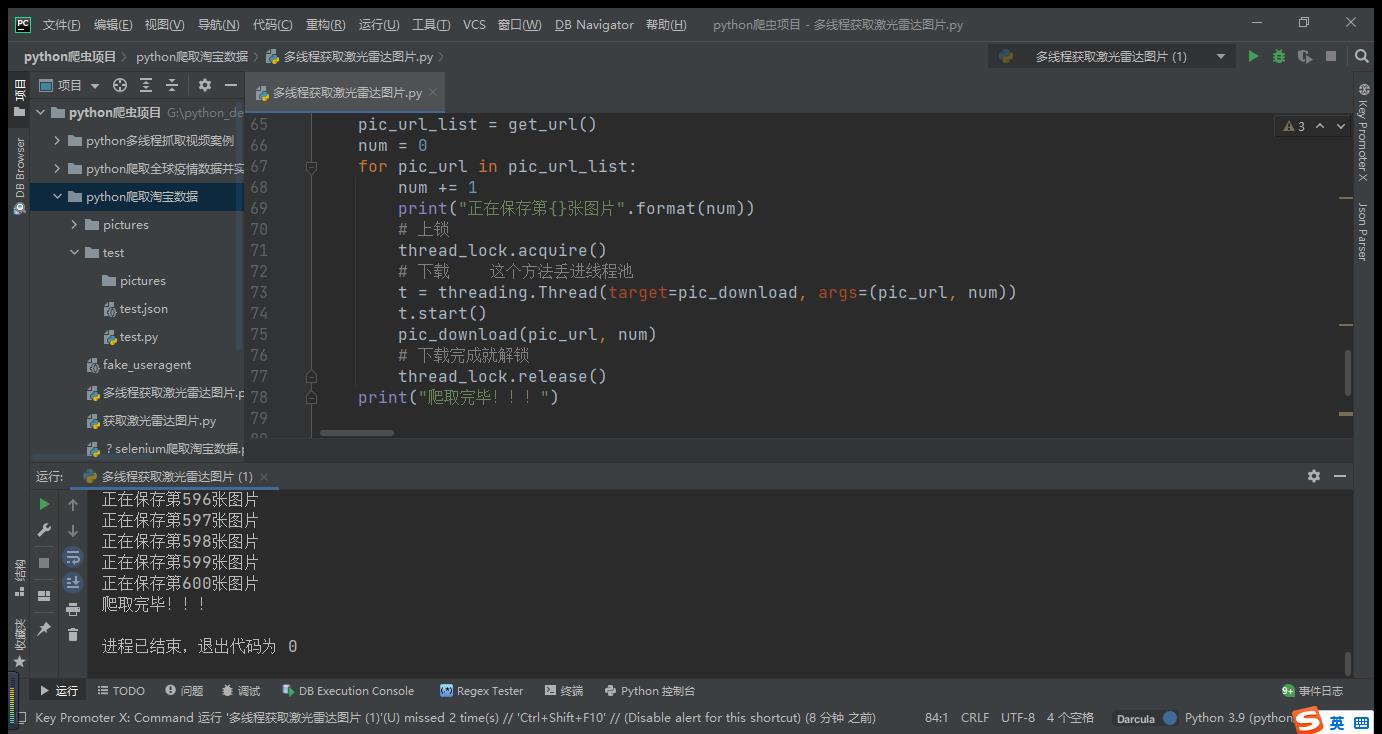This screenshot has height=734, width=1382.
Task: Print the console output
Action: tap(73, 609)
